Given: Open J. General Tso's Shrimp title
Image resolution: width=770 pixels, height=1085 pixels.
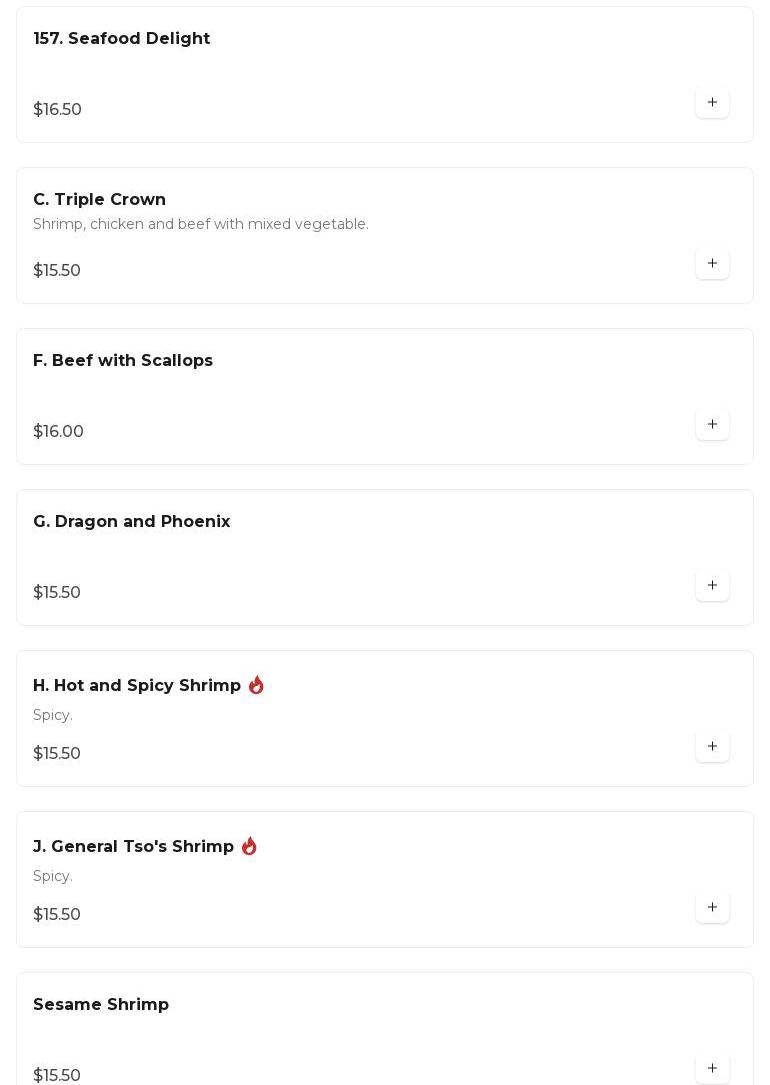Looking at the screenshot, I should (133, 847).
